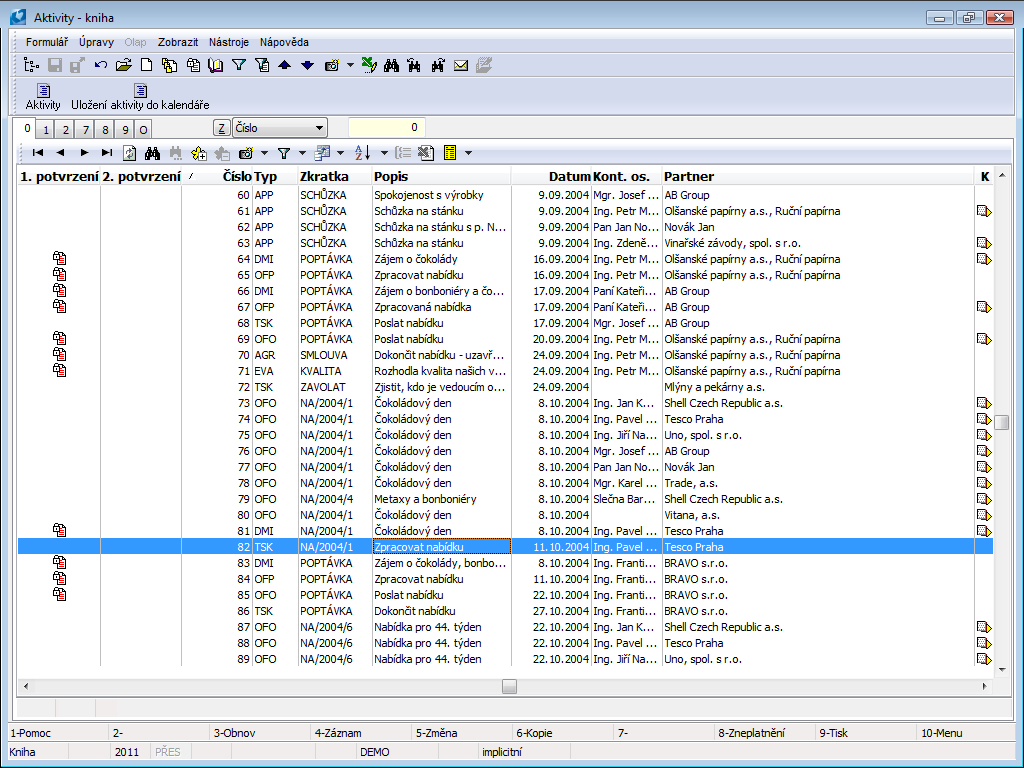
Task: Click Uložení aktivity do kalendáře button
Action: click(x=140, y=97)
